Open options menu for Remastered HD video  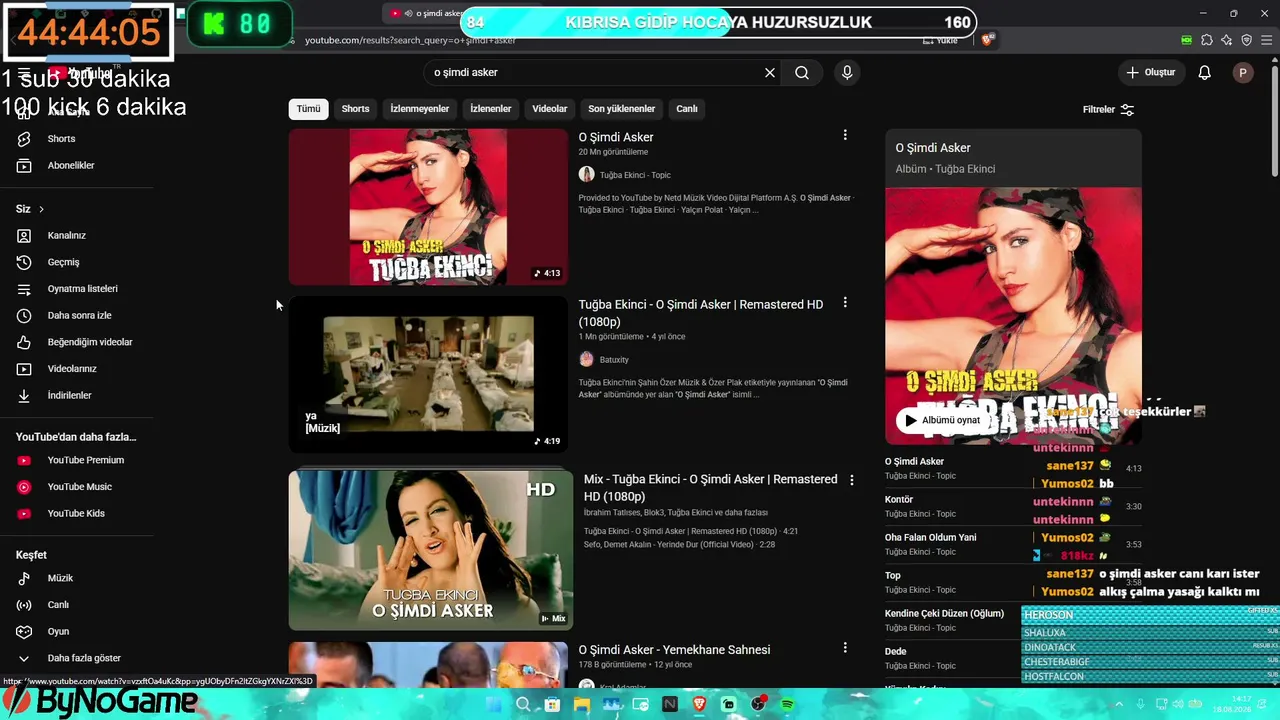click(x=845, y=302)
